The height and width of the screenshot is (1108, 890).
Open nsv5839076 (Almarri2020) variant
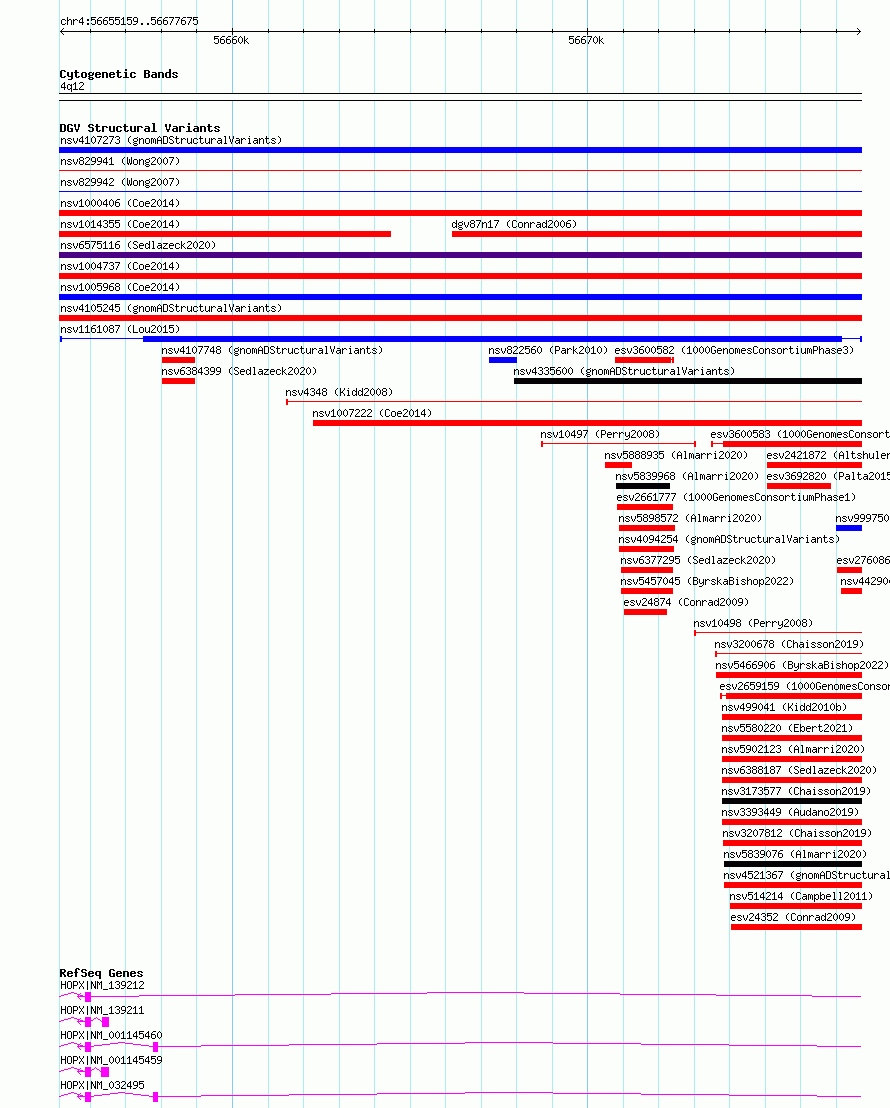click(x=796, y=855)
